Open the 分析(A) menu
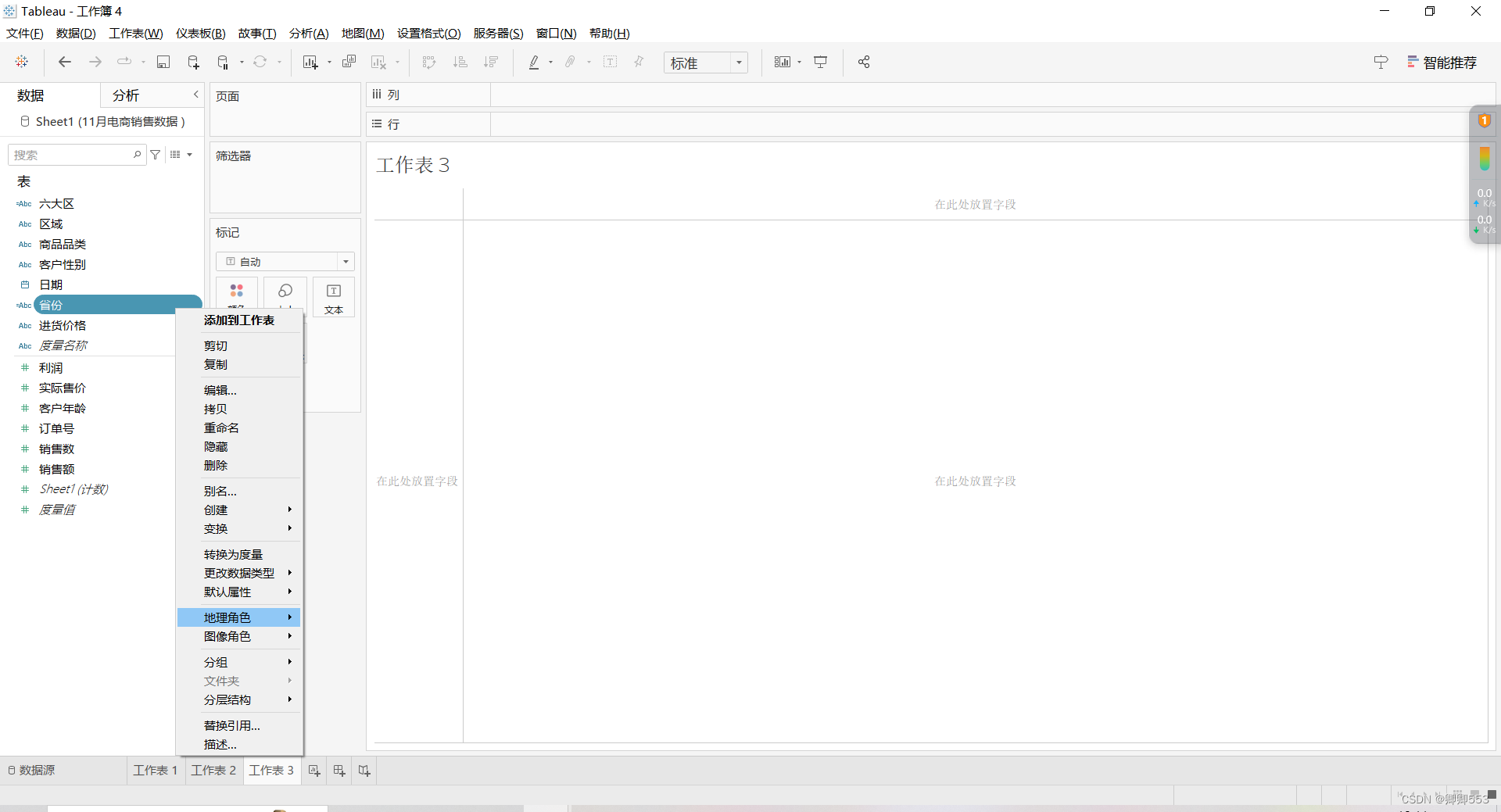Image resolution: width=1501 pixels, height=812 pixels. point(309,33)
